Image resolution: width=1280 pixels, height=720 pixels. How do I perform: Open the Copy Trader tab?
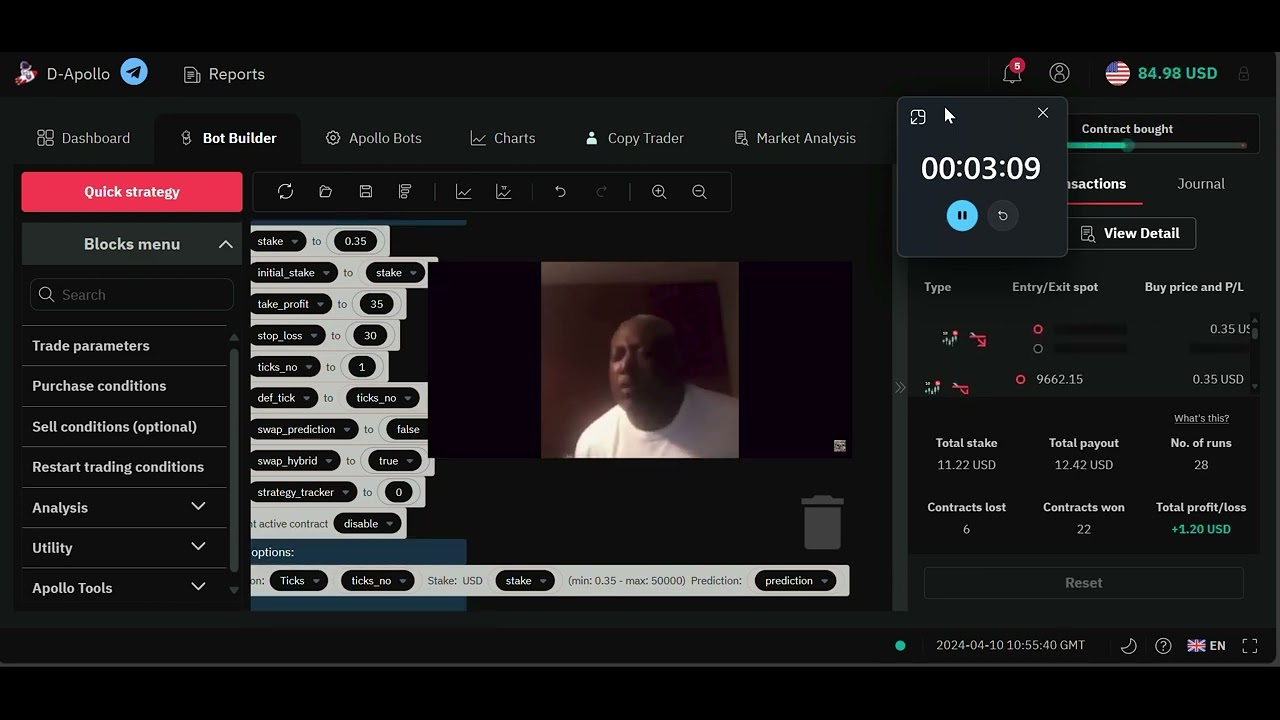634,138
